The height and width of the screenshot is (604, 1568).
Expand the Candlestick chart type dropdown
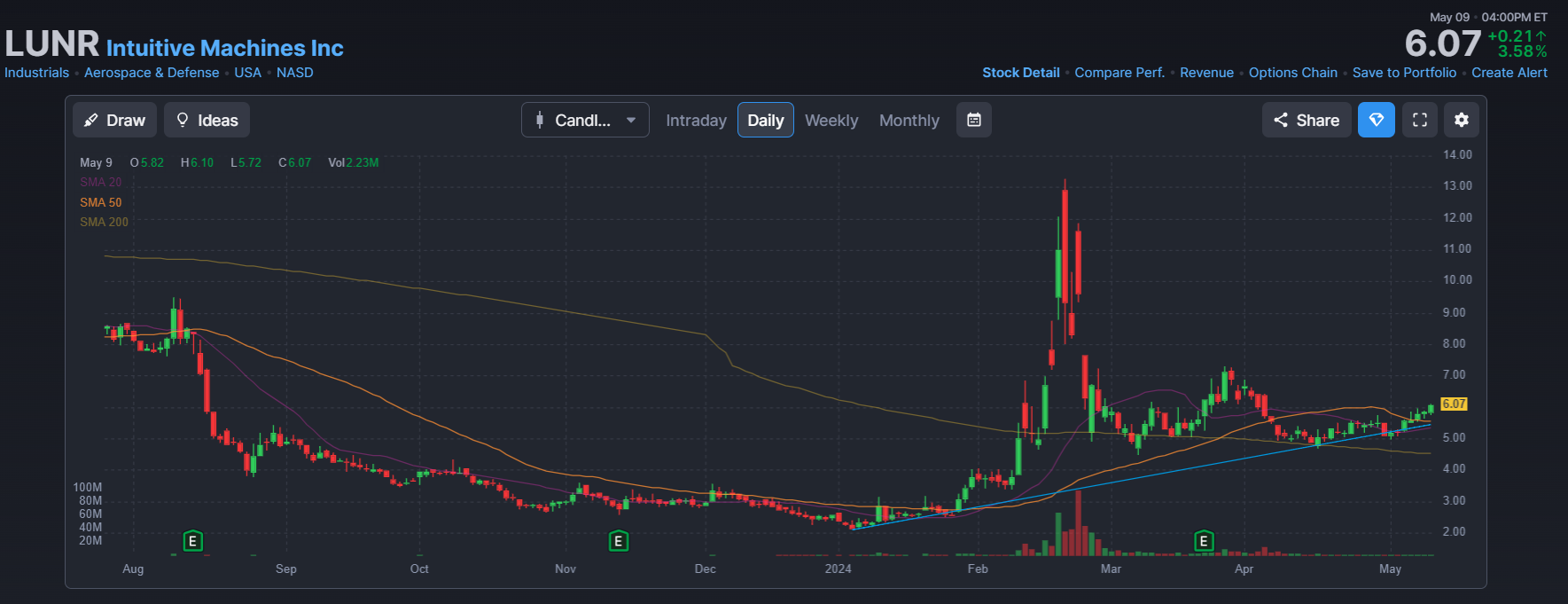(x=585, y=120)
